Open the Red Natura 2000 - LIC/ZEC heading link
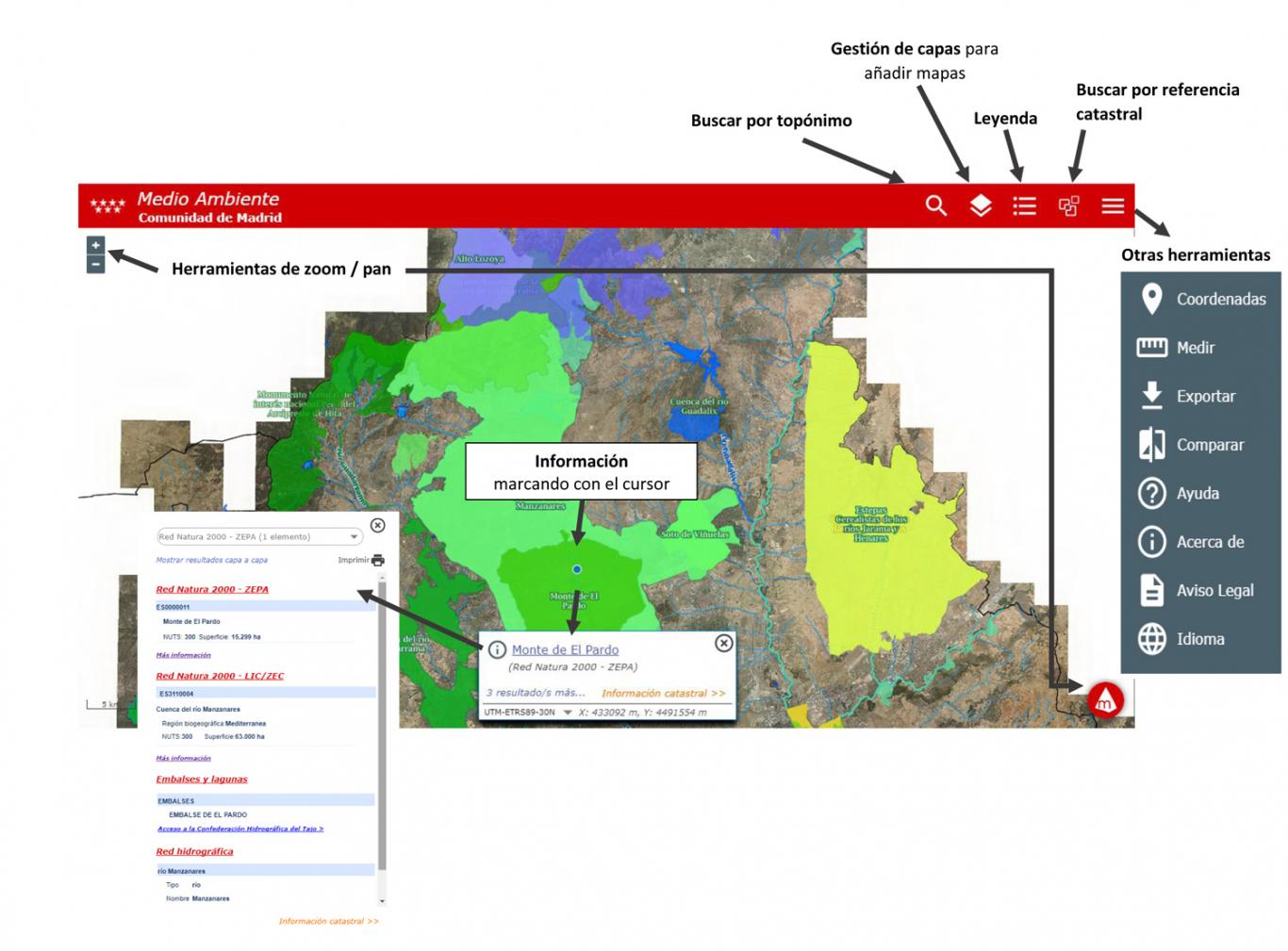The width and height of the screenshot is (1288, 951). coord(220,676)
